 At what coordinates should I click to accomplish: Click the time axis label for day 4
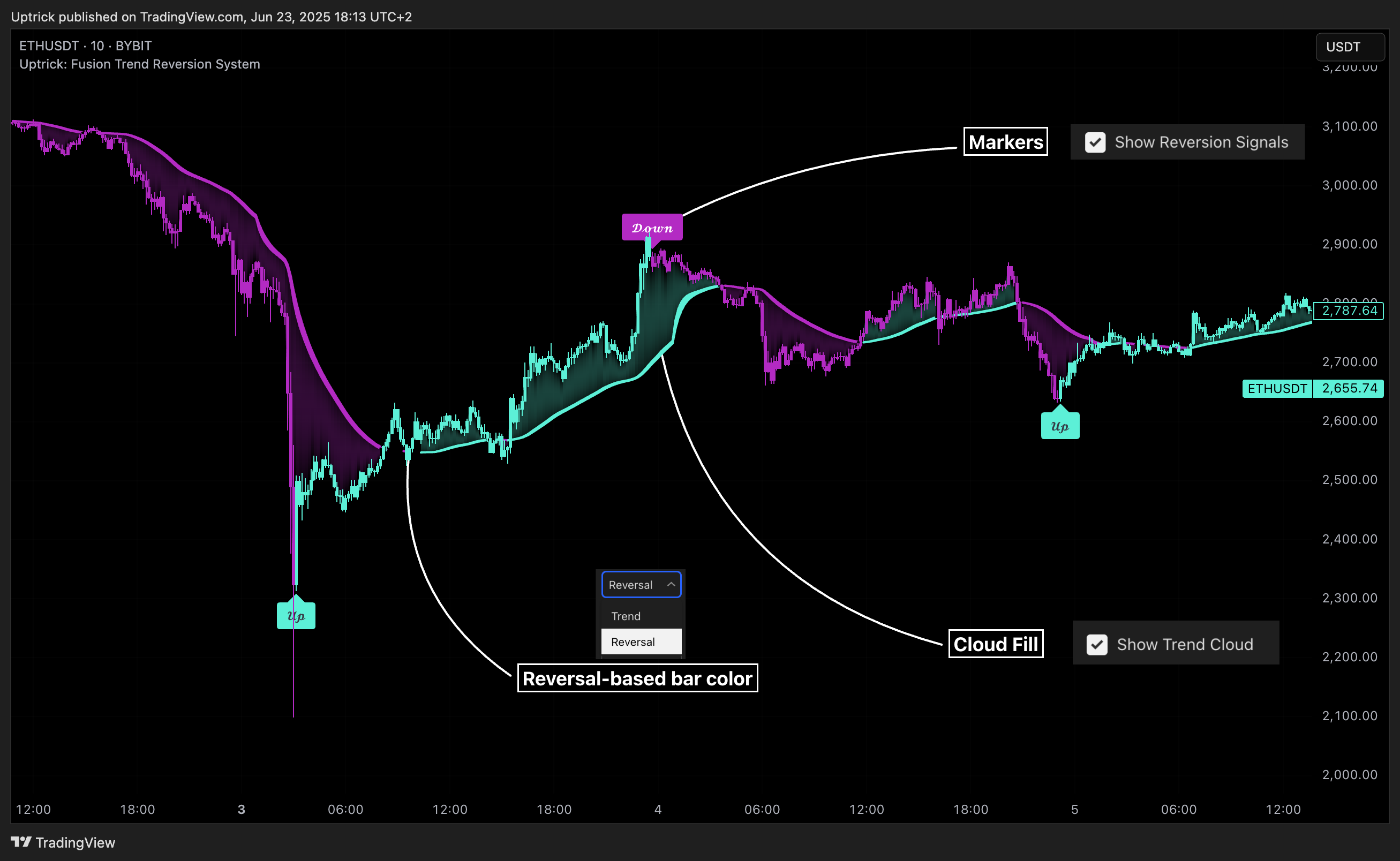tap(658, 810)
